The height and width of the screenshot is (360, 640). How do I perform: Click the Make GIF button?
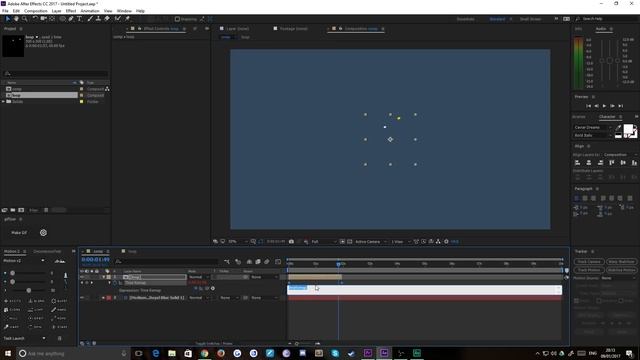pos(19,233)
